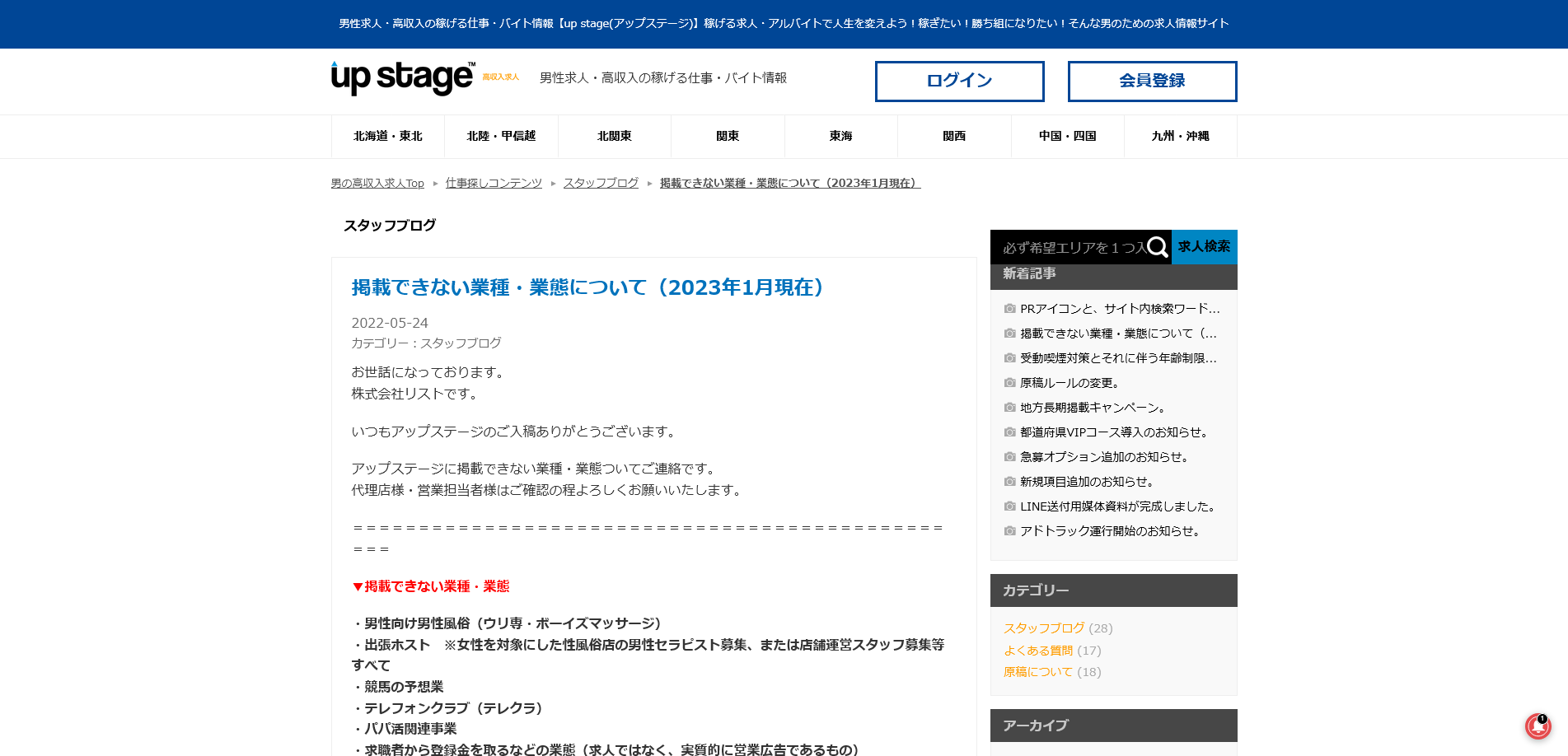Click camera icon beside 地方長期掲載キャンペーン

(1009, 408)
